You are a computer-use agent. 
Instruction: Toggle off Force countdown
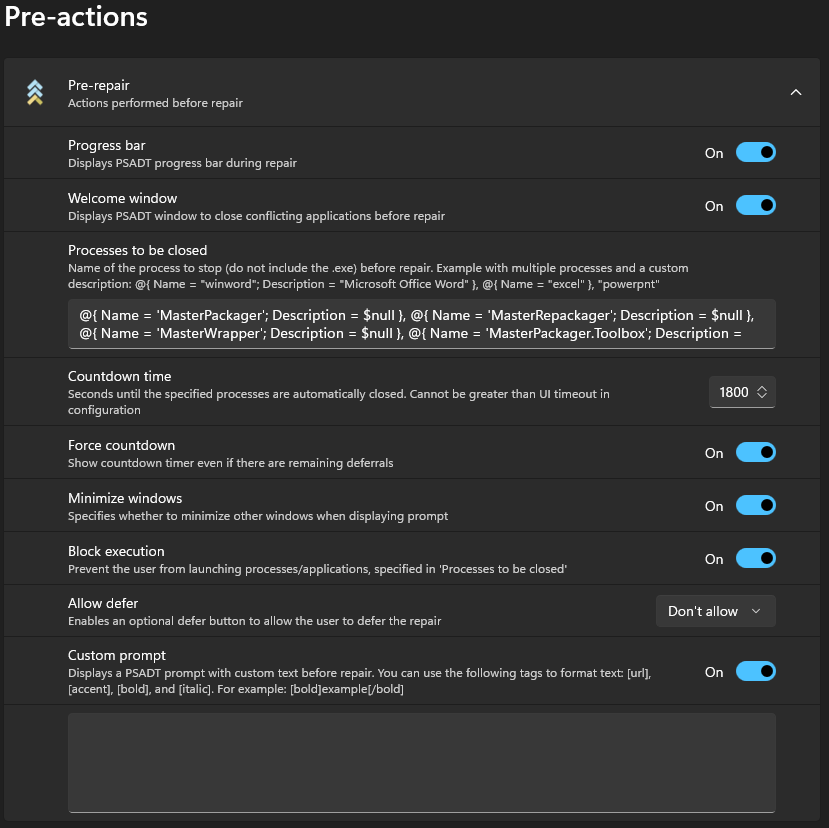tap(755, 453)
